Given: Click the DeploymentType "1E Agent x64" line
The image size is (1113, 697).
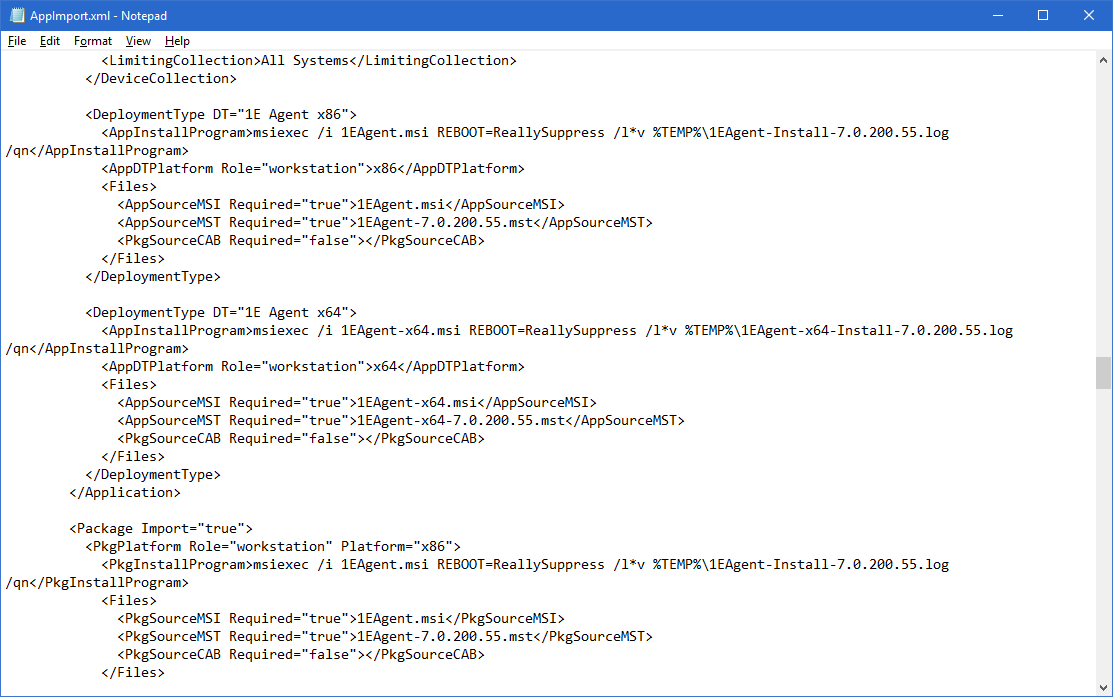Looking at the screenshot, I should (x=220, y=312).
